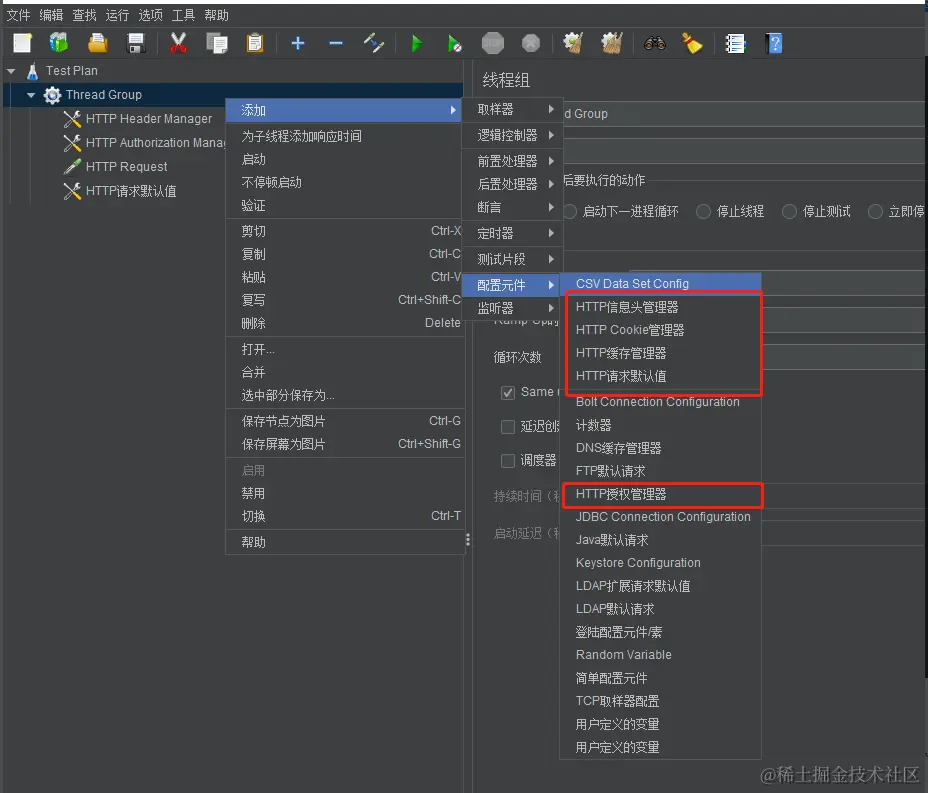The width and height of the screenshot is (928, 793).
Task: Click the blue plus Expand All icon
Action: click(x=298, y=43)
